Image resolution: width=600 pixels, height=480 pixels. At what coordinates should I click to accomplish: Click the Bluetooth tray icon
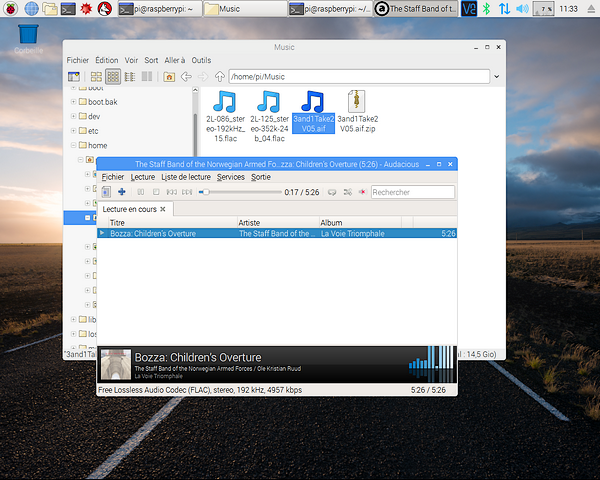(x=486, y=8)
